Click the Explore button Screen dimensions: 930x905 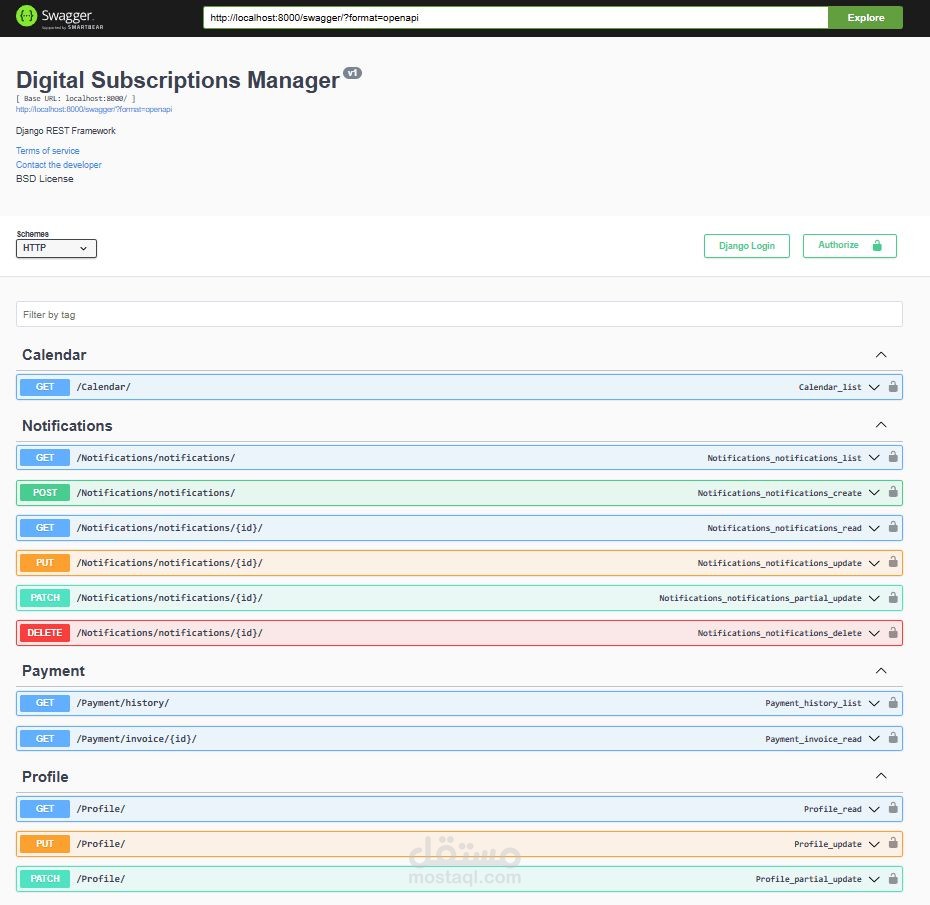pos(864,17)
